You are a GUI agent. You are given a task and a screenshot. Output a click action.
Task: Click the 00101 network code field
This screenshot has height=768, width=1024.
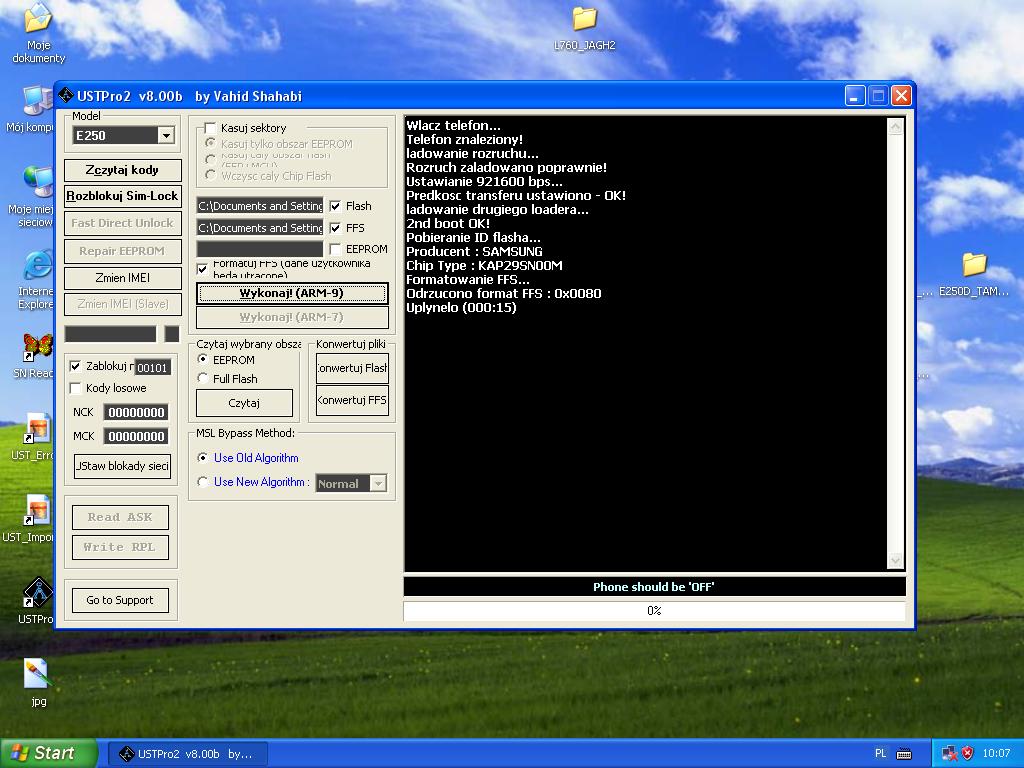[152, 368]
